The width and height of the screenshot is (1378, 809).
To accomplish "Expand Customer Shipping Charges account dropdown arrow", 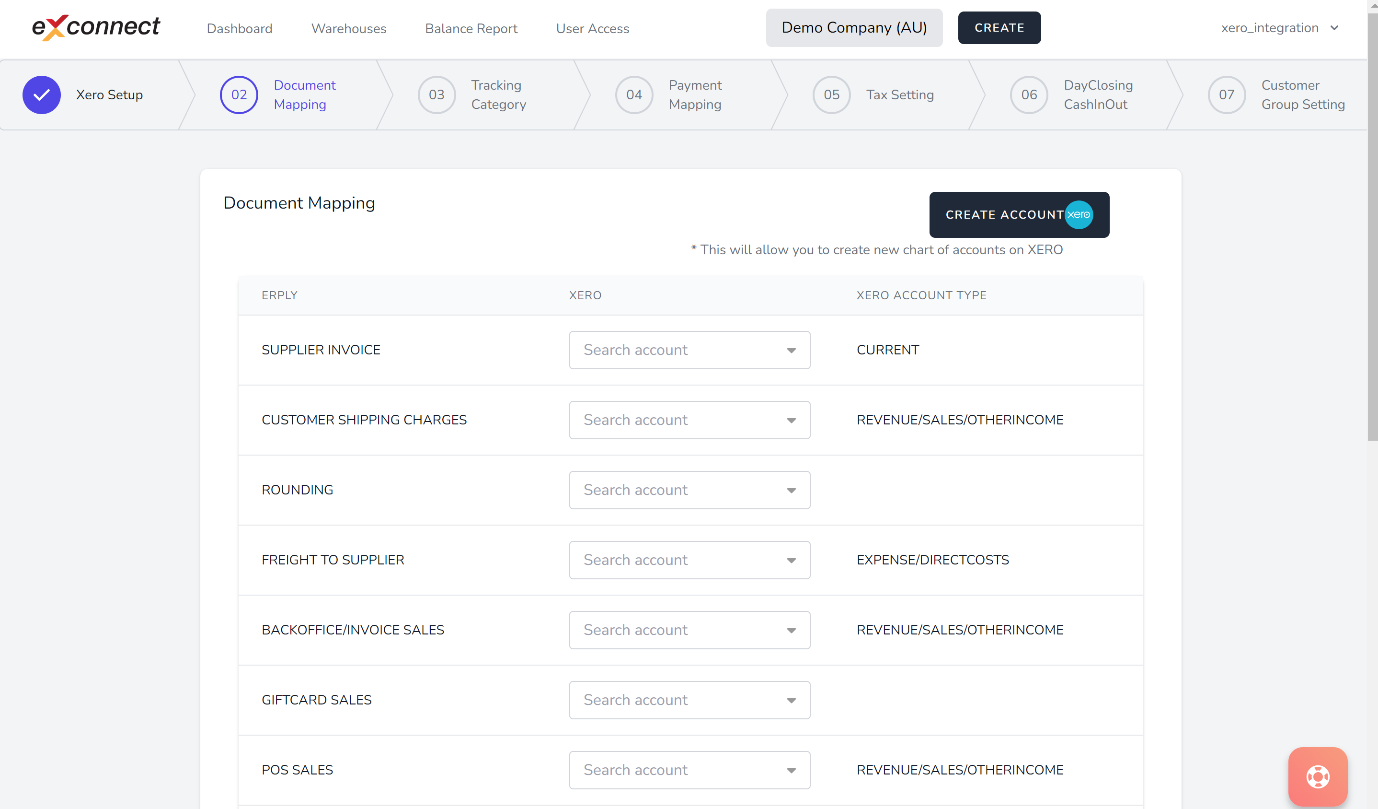I will tap(791, 420).
